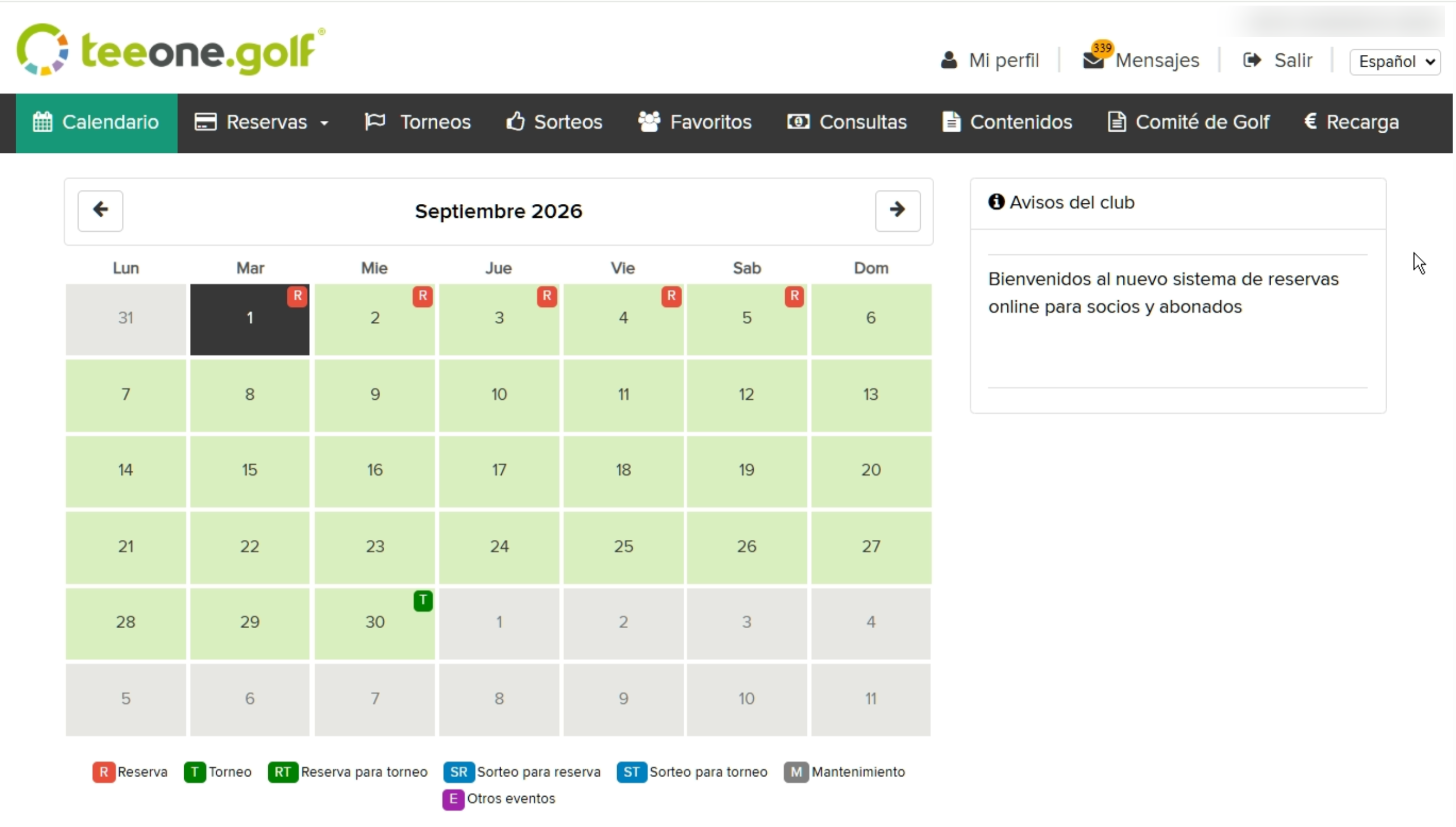
Task: Click the Torneos flag icon
Action: [x=375, y=122]
